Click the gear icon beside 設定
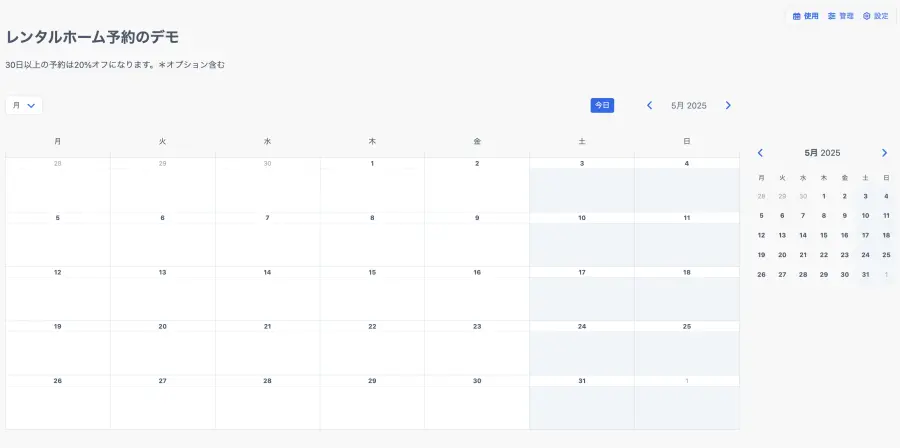The width and height of the screenshot is (900, 448). tap(866, 16)
